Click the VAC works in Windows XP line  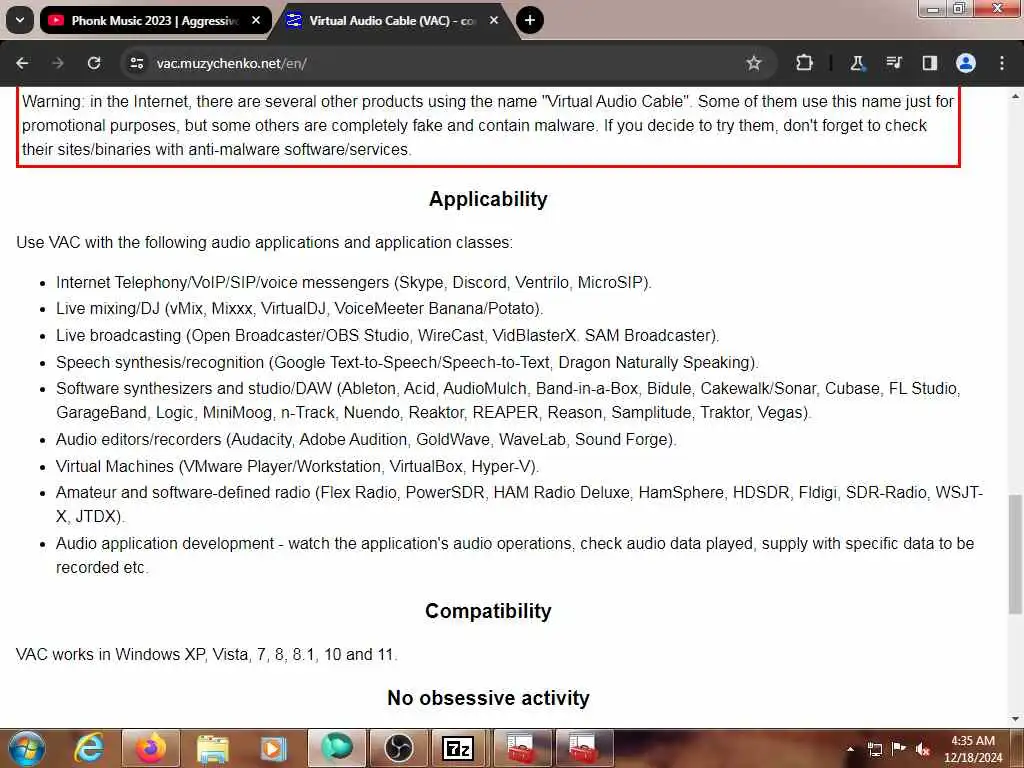(x=206, y=654)
